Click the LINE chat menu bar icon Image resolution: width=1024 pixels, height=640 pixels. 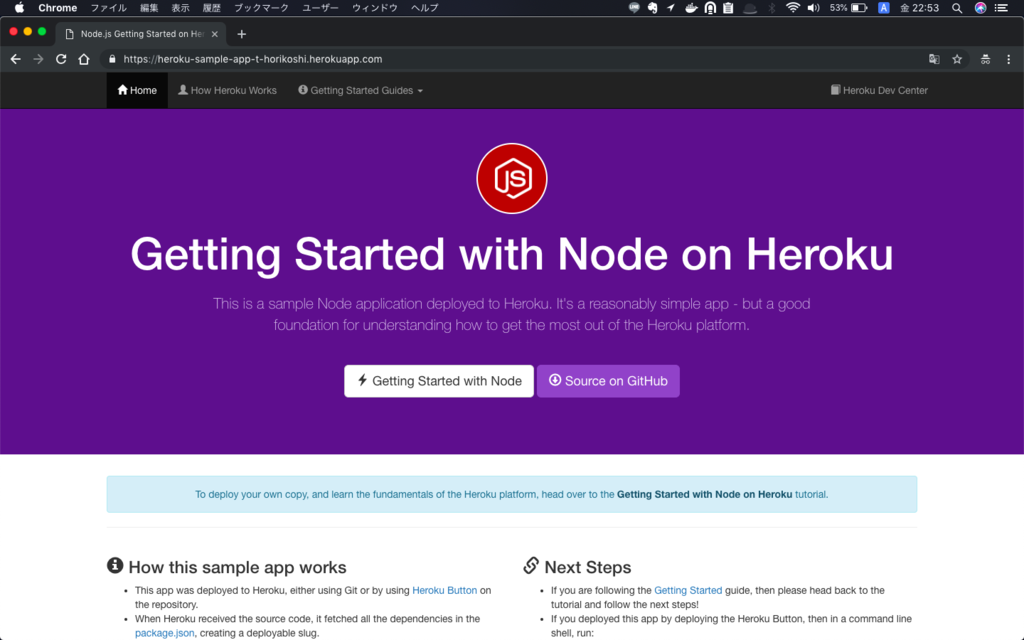coord(633,8)
